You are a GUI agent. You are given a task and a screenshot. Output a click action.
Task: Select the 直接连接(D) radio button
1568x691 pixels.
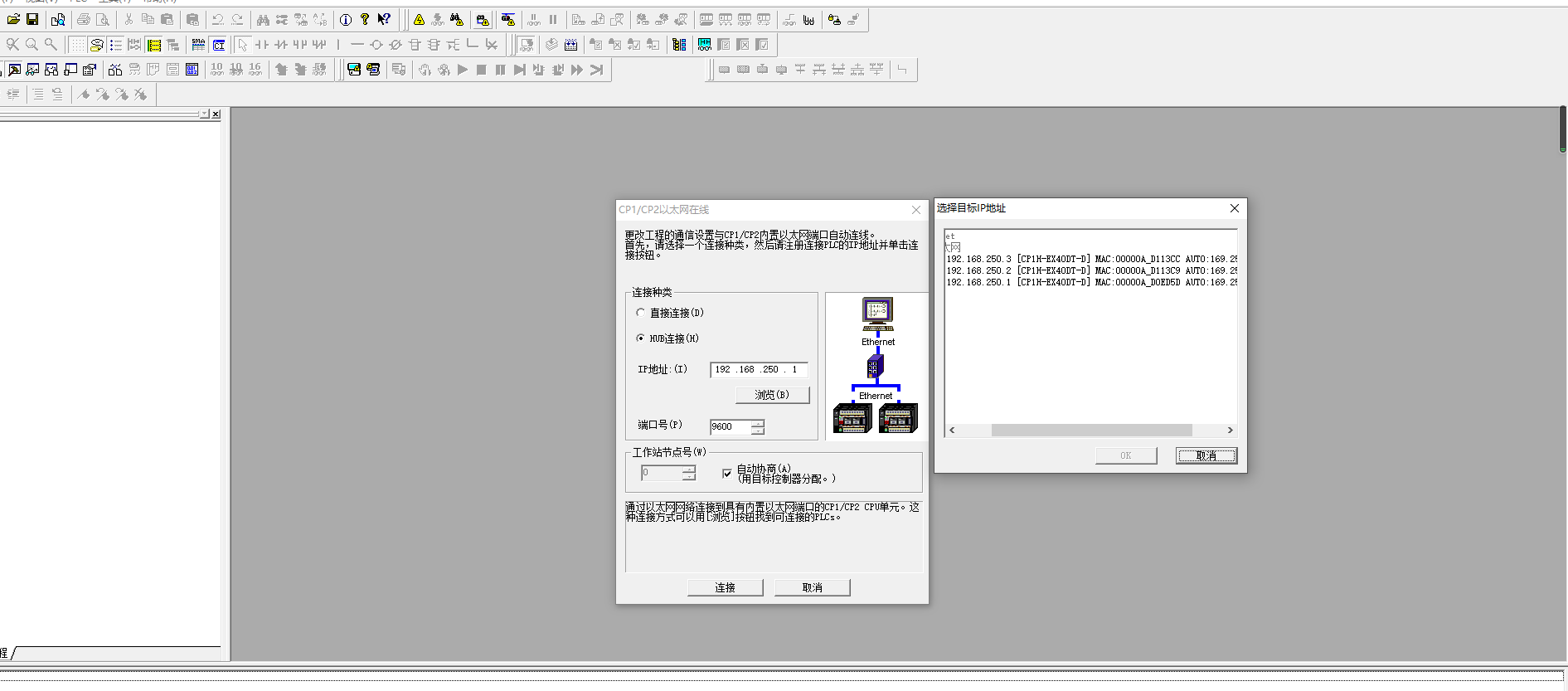(x=640, y=313)
